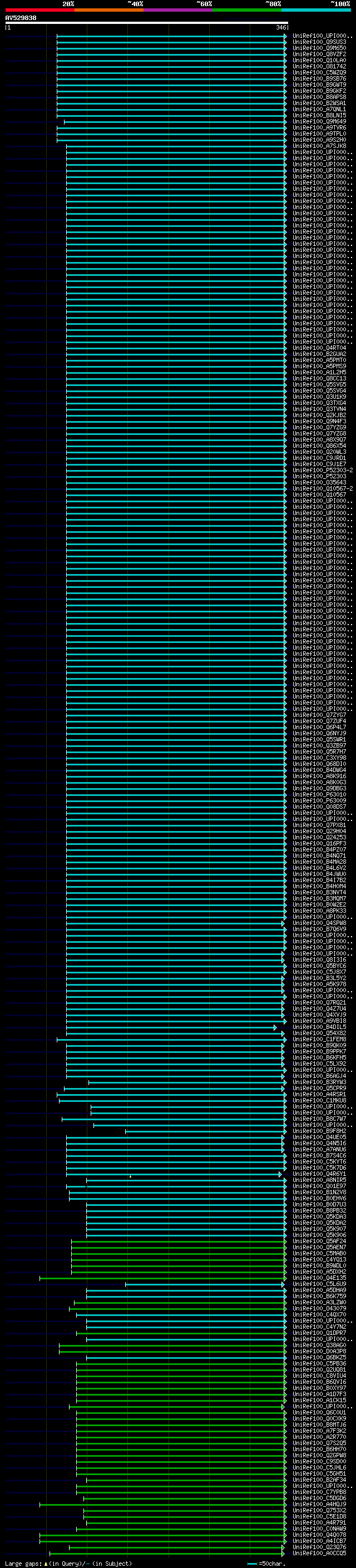
Task: Click hit label UniRef100_Q6BKZ5
Action: (319, 1358)
